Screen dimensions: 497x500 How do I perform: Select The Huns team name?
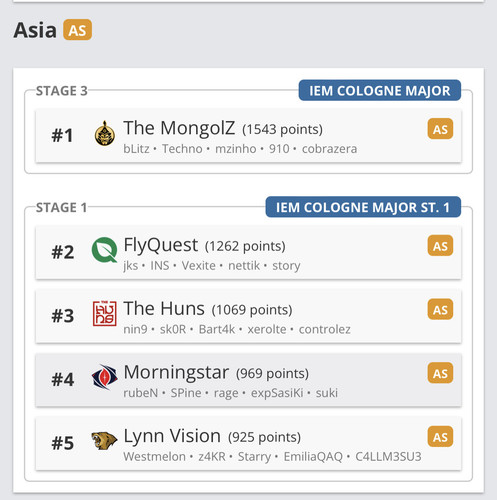click(x=164, y=308)
